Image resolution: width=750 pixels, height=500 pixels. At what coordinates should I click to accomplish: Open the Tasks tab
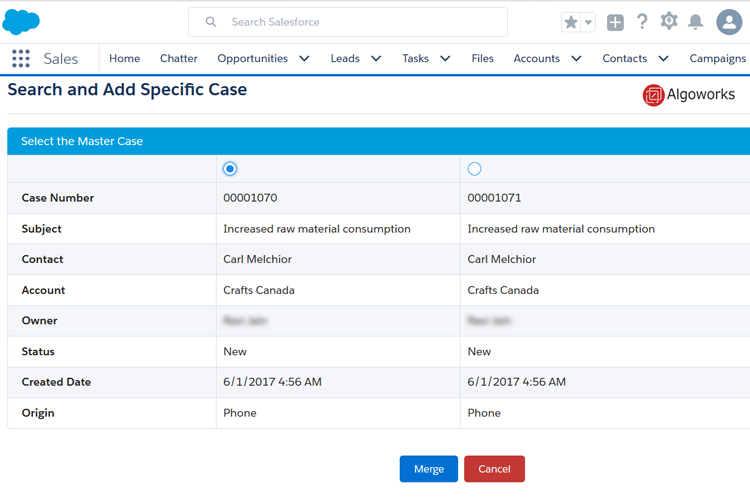(415, 58)
